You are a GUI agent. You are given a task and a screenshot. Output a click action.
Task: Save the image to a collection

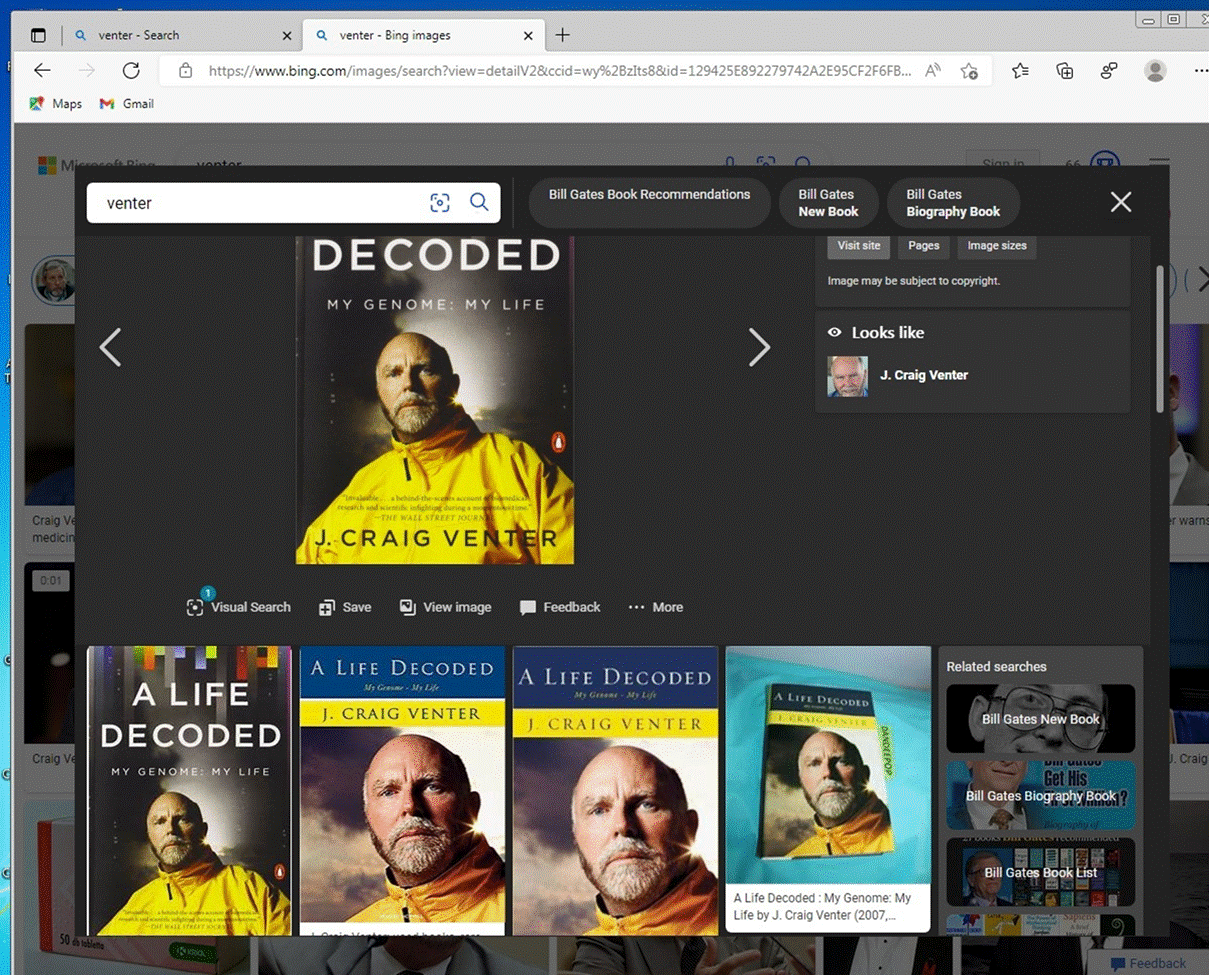(345, 607)
